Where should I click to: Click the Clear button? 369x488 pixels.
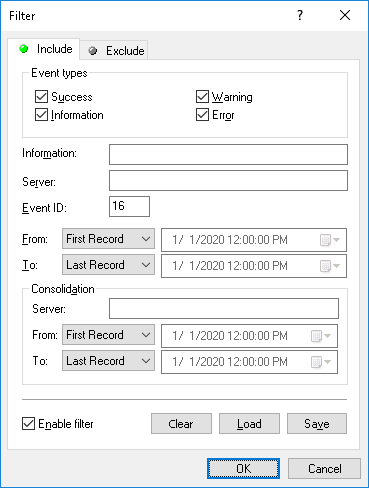(181, 424)
